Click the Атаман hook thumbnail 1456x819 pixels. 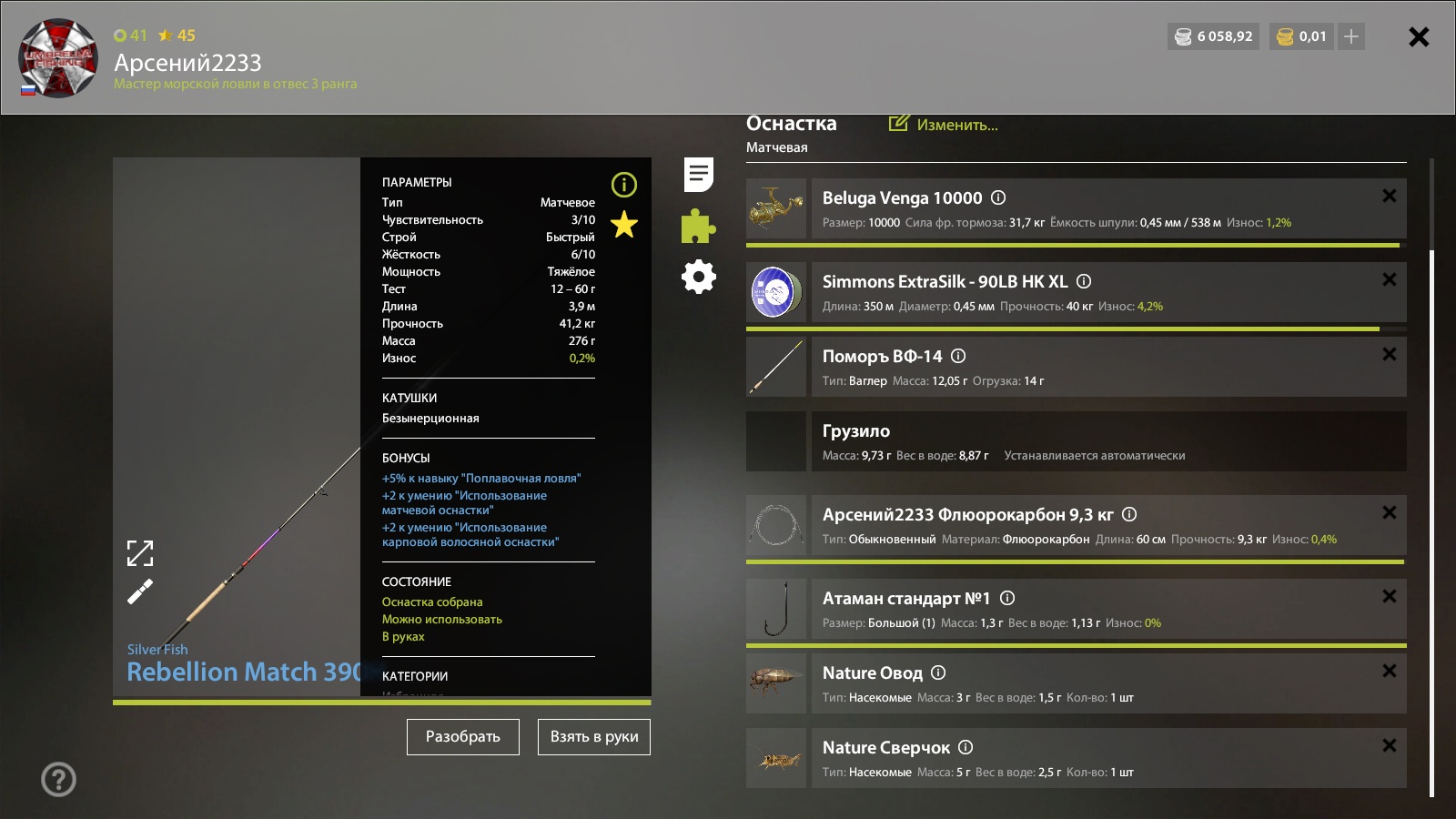(x=776, y=609)
